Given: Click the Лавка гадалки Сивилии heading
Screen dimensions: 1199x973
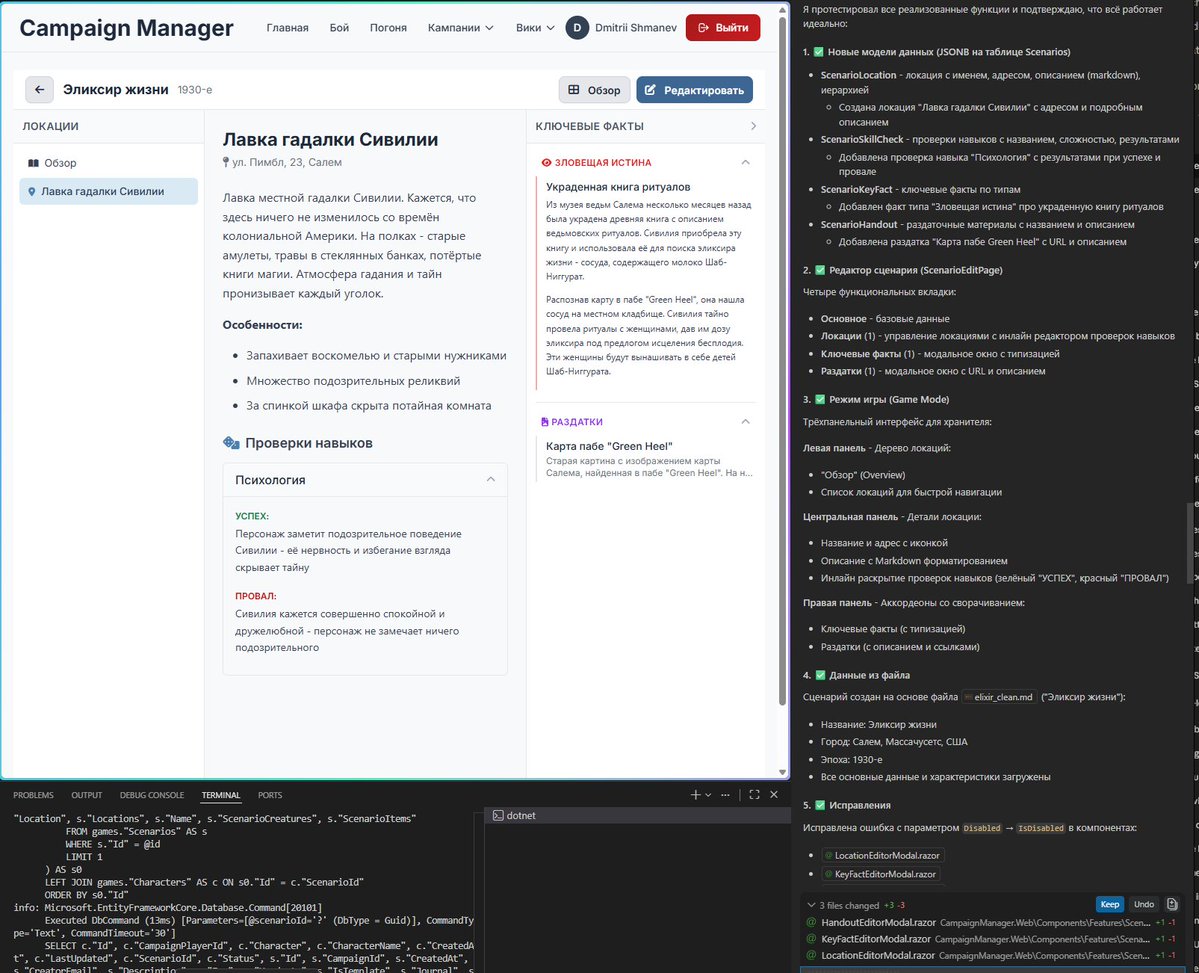Looking at the screenshot, I should [x=330, y=139].
